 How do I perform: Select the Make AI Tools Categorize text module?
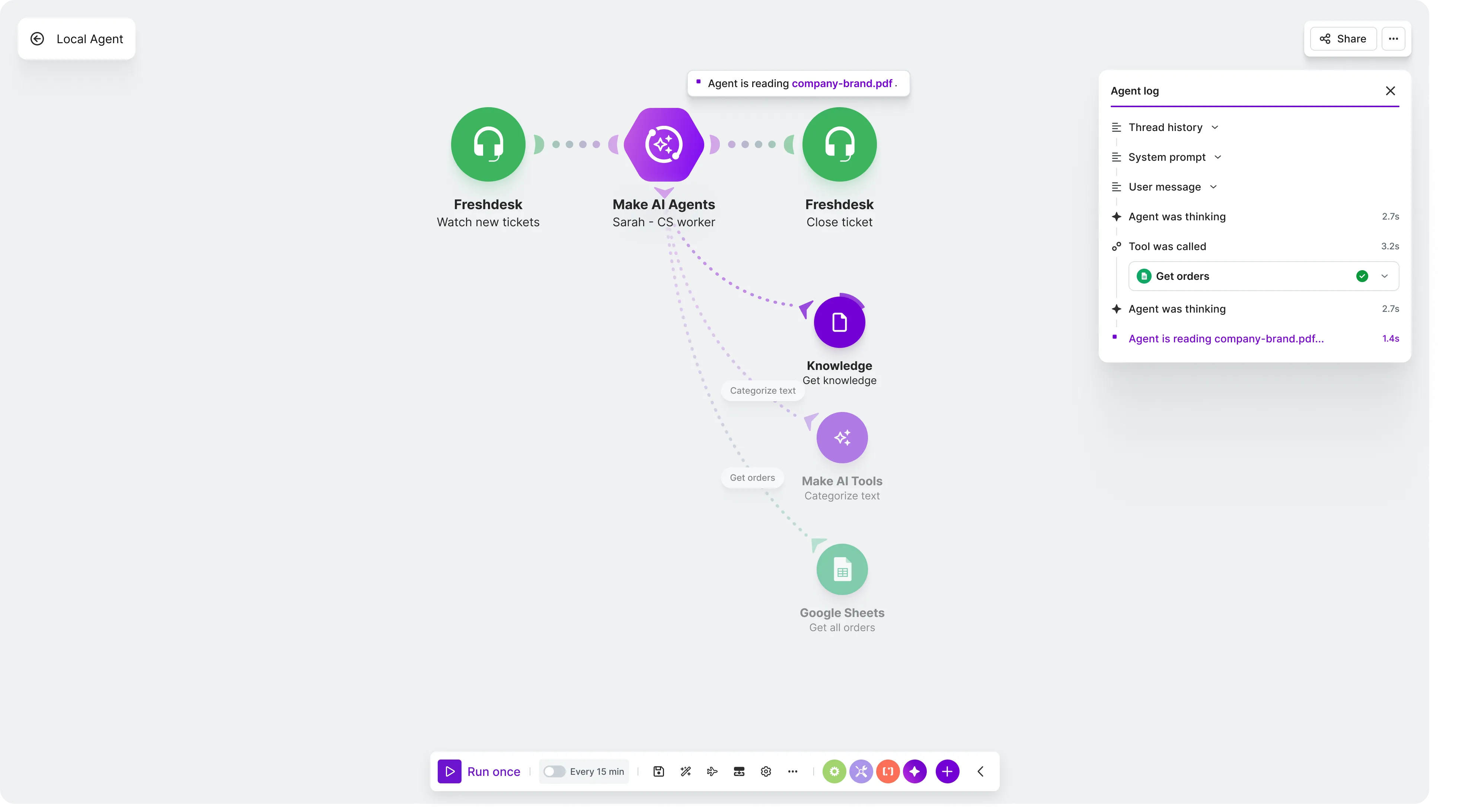pyautogui.click(x=842, y=437)
